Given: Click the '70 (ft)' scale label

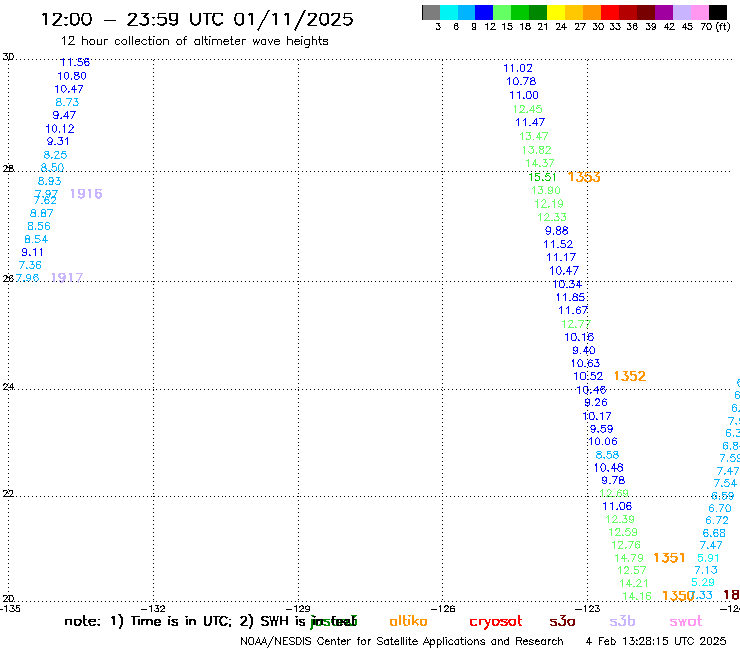Looking at the screenshot, I should coord(715,27).
